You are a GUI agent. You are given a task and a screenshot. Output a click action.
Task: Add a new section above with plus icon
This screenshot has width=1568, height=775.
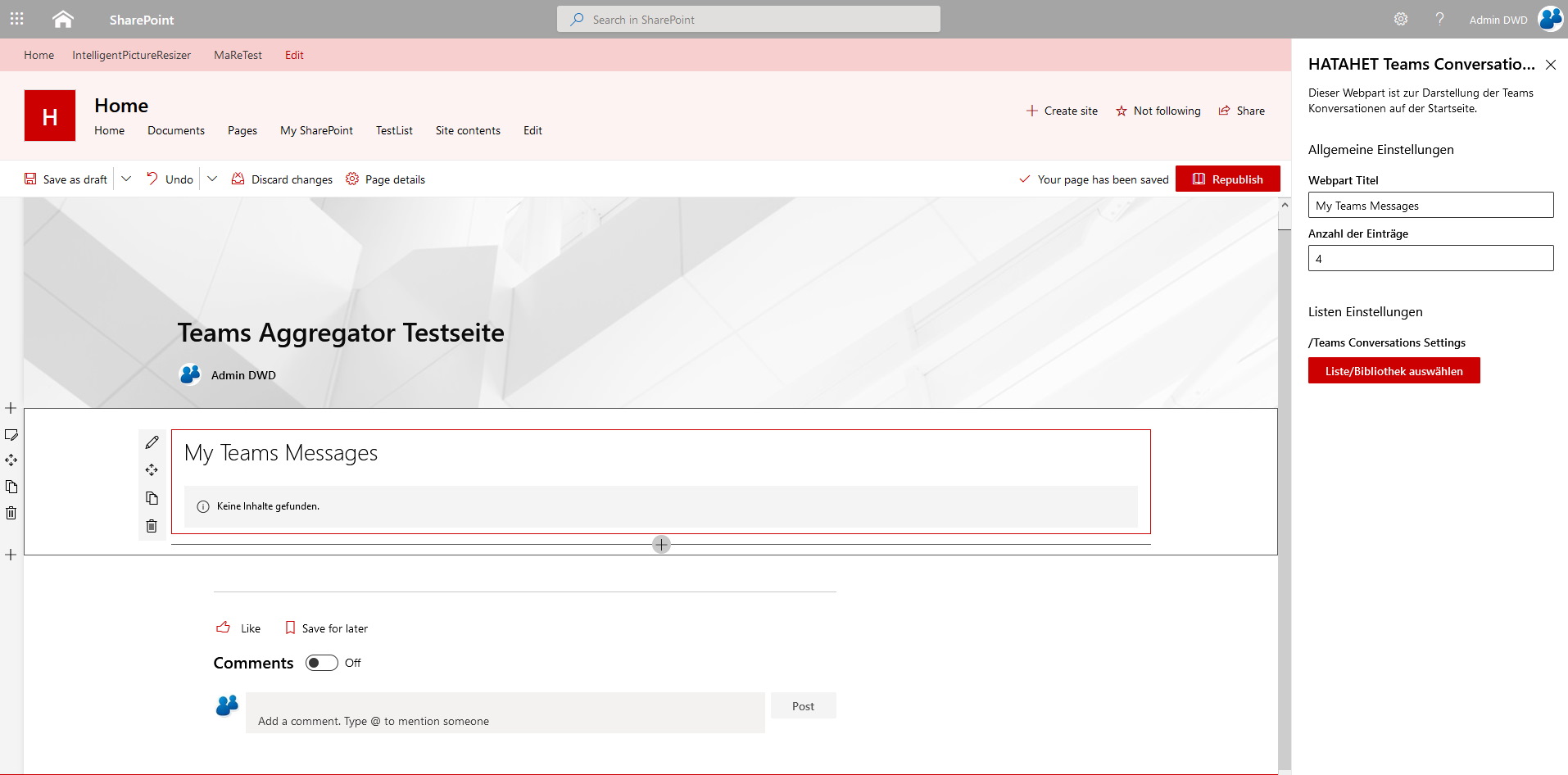[x=11, y=408]
